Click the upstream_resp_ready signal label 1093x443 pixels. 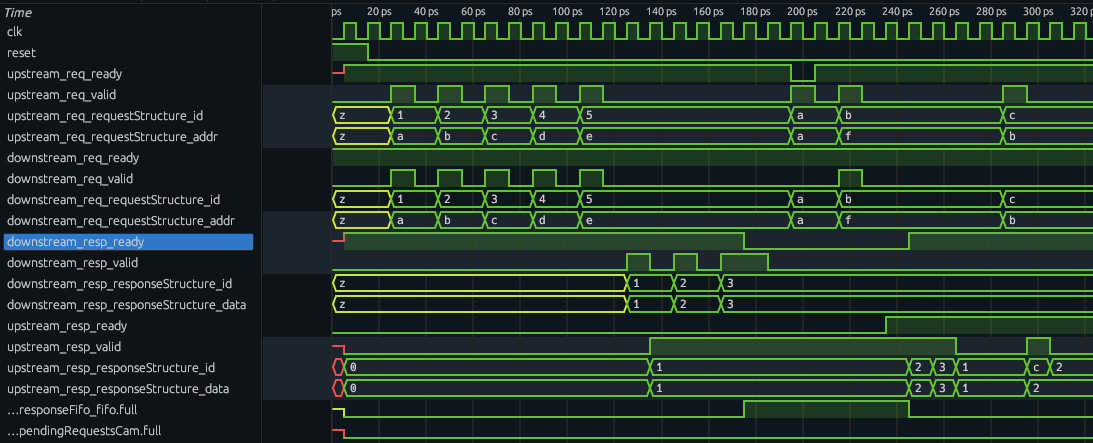coord(66,326)
